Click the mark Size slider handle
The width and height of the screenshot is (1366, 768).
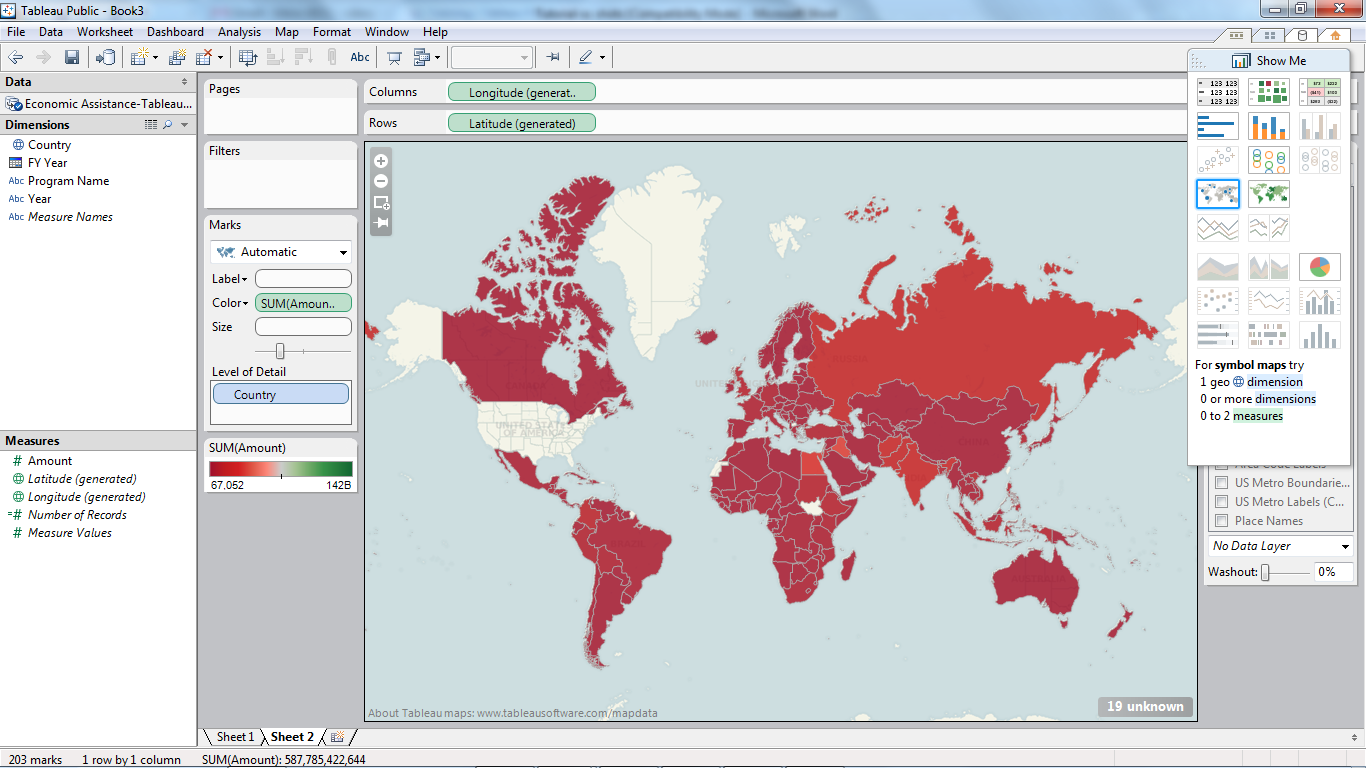[x=280, y=351]
